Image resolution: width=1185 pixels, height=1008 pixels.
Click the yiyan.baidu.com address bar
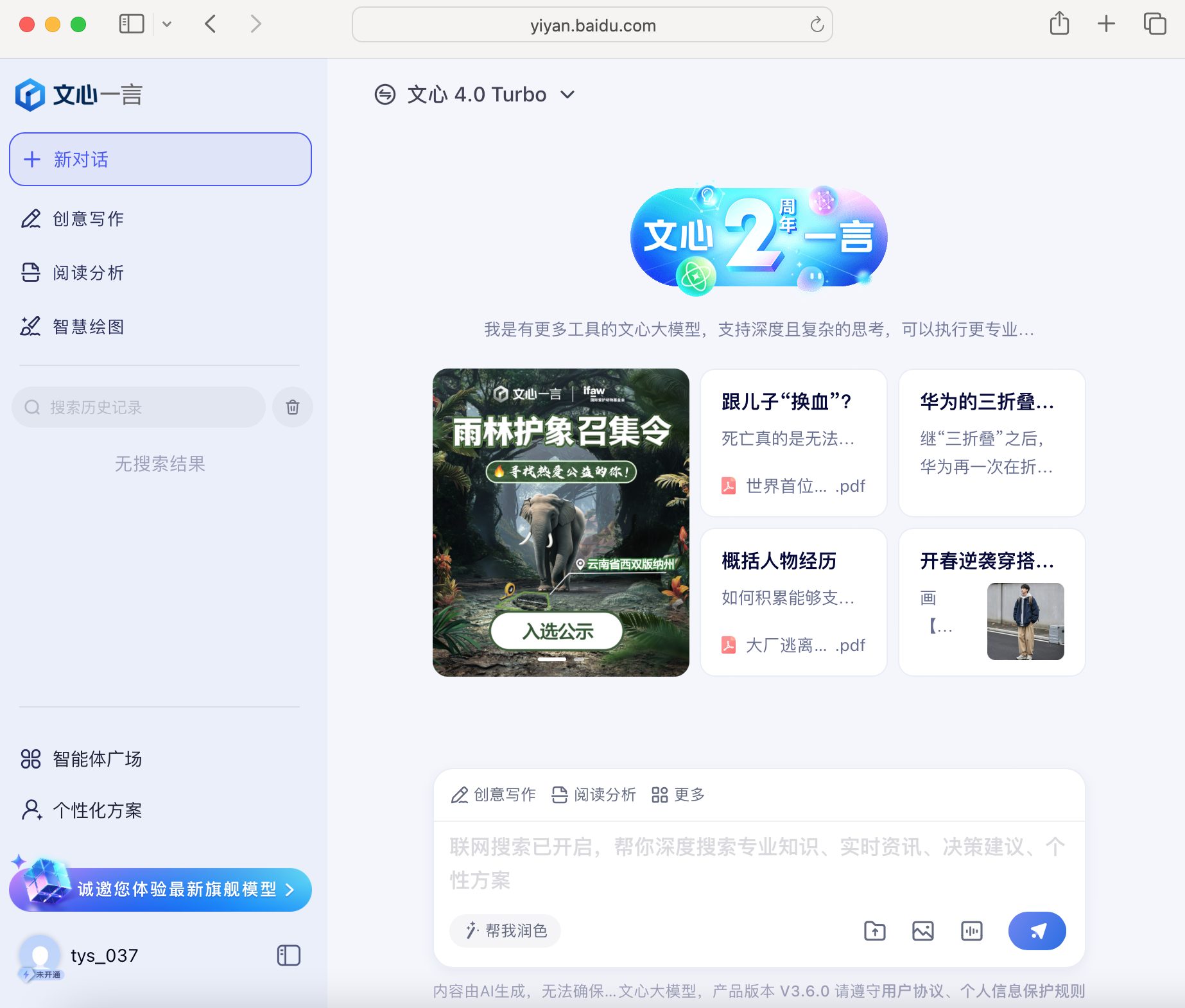point(592,25)
